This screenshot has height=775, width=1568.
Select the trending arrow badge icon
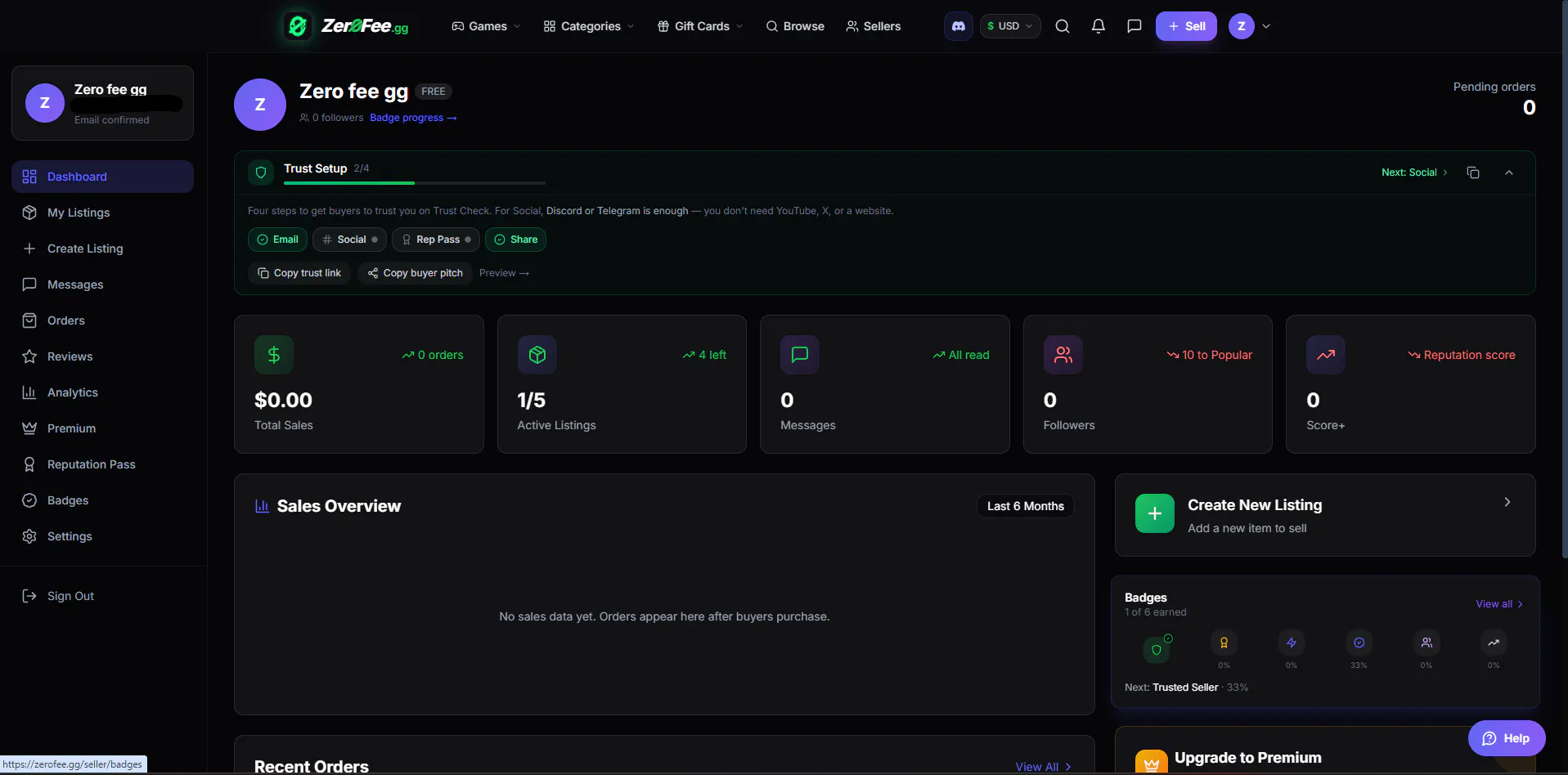(x=1494, y=643)
